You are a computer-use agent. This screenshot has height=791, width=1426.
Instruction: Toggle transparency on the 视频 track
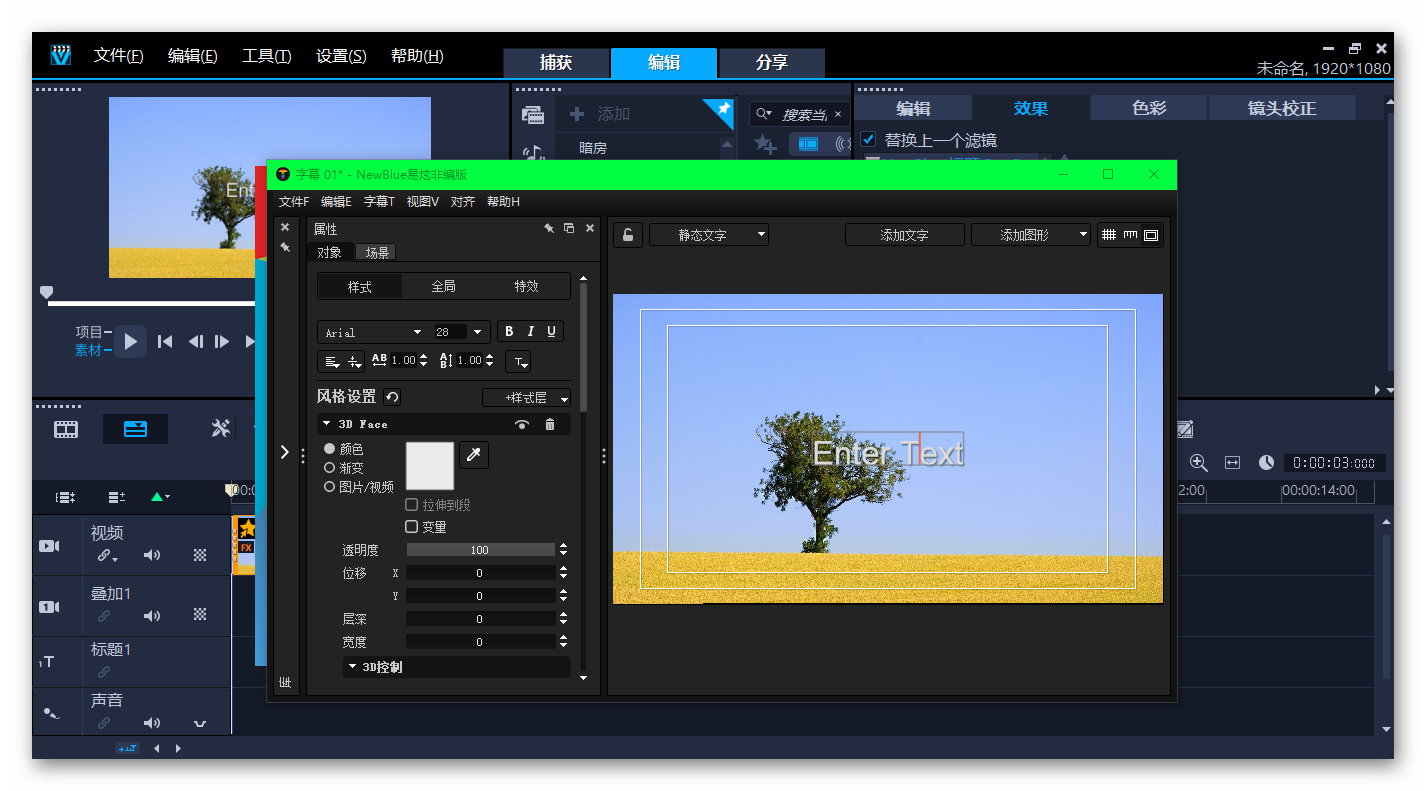pyautogui.click(x=200, y=556)
